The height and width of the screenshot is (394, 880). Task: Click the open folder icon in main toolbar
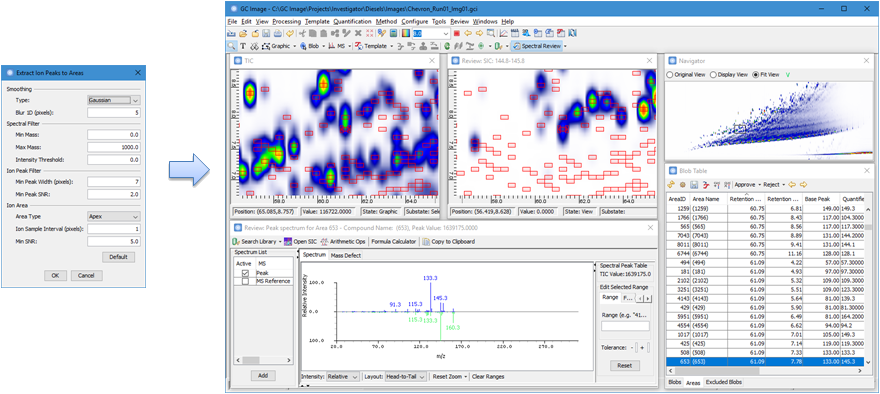coord(243,34)
